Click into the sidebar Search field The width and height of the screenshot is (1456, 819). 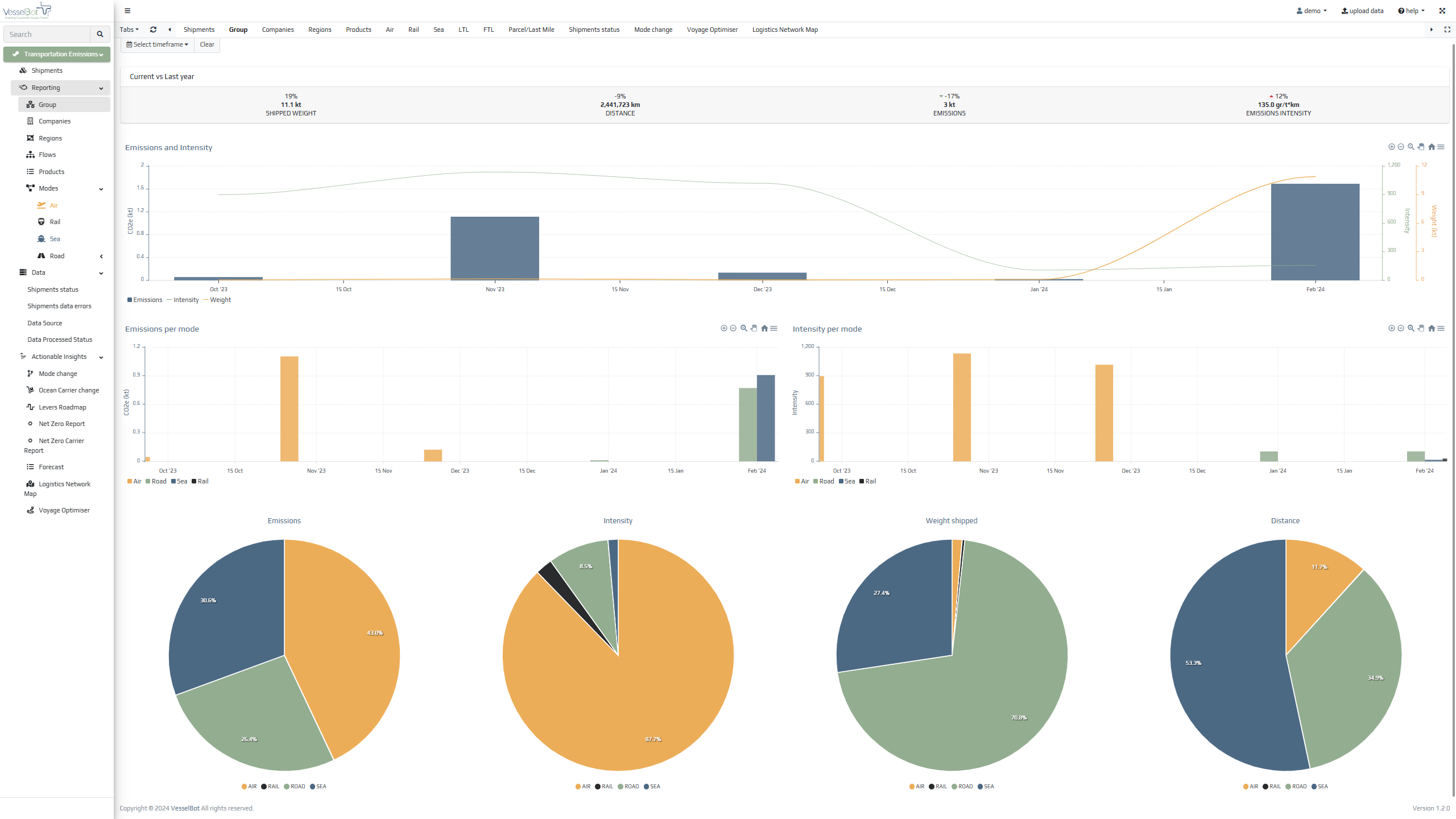click(47, 34)
